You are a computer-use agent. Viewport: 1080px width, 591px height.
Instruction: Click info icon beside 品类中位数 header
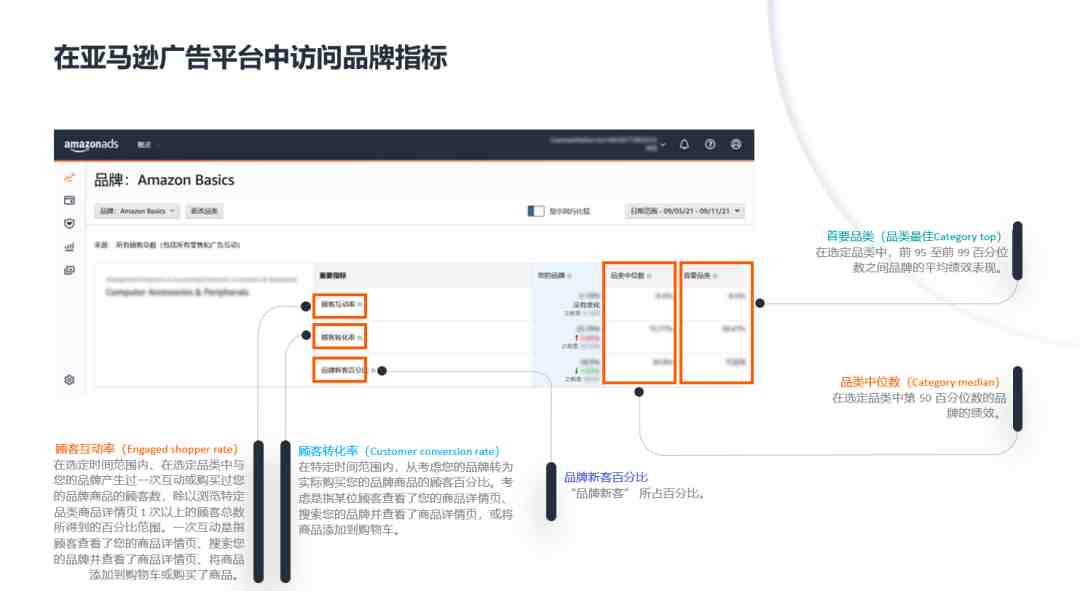coord(649,276)
